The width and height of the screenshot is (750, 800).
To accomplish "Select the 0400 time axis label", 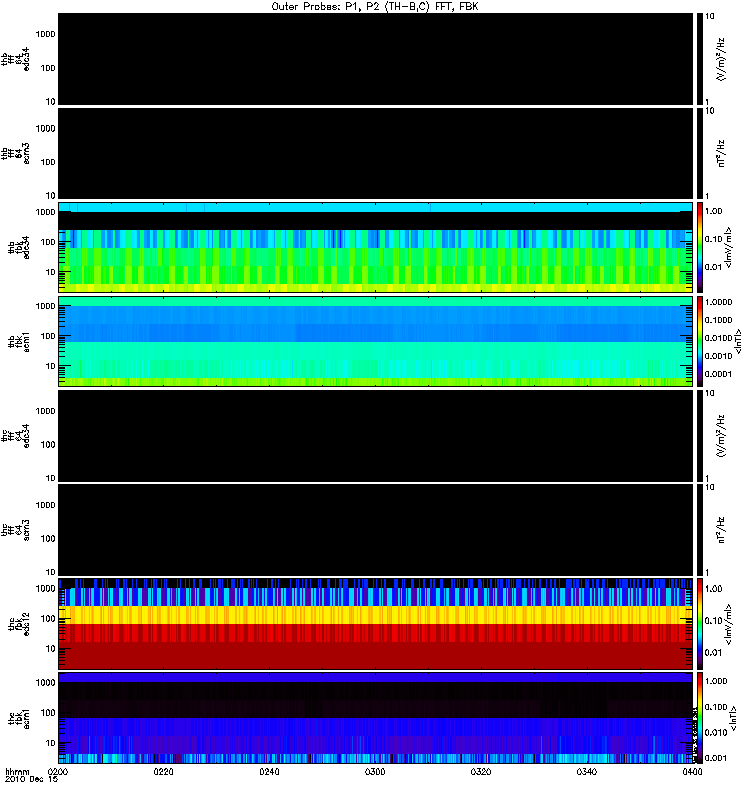I will 692,771.
